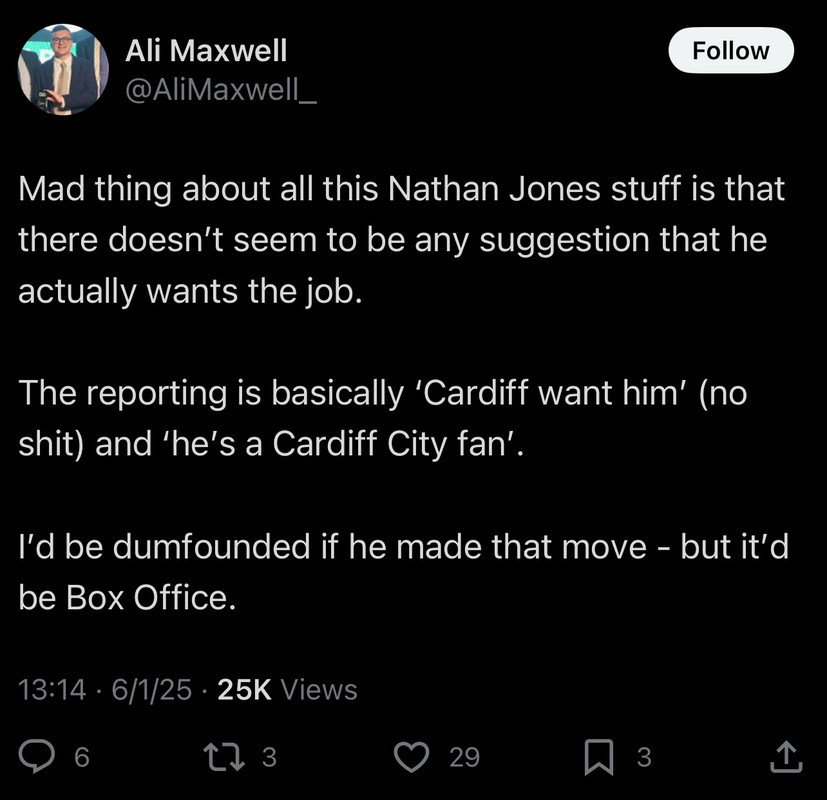Open Ali Maxwell's profile picture
This screenshot has width=827, height=800.
63,69
